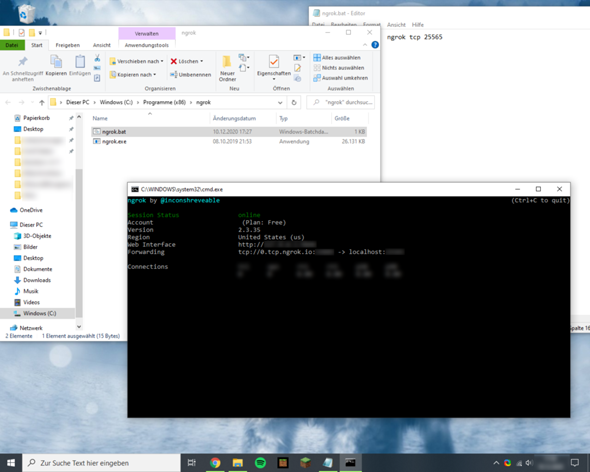This screenshot has height=472, width=590.
Task: Open Chrome from the taskbar
Action: click(x=215, y=463)
